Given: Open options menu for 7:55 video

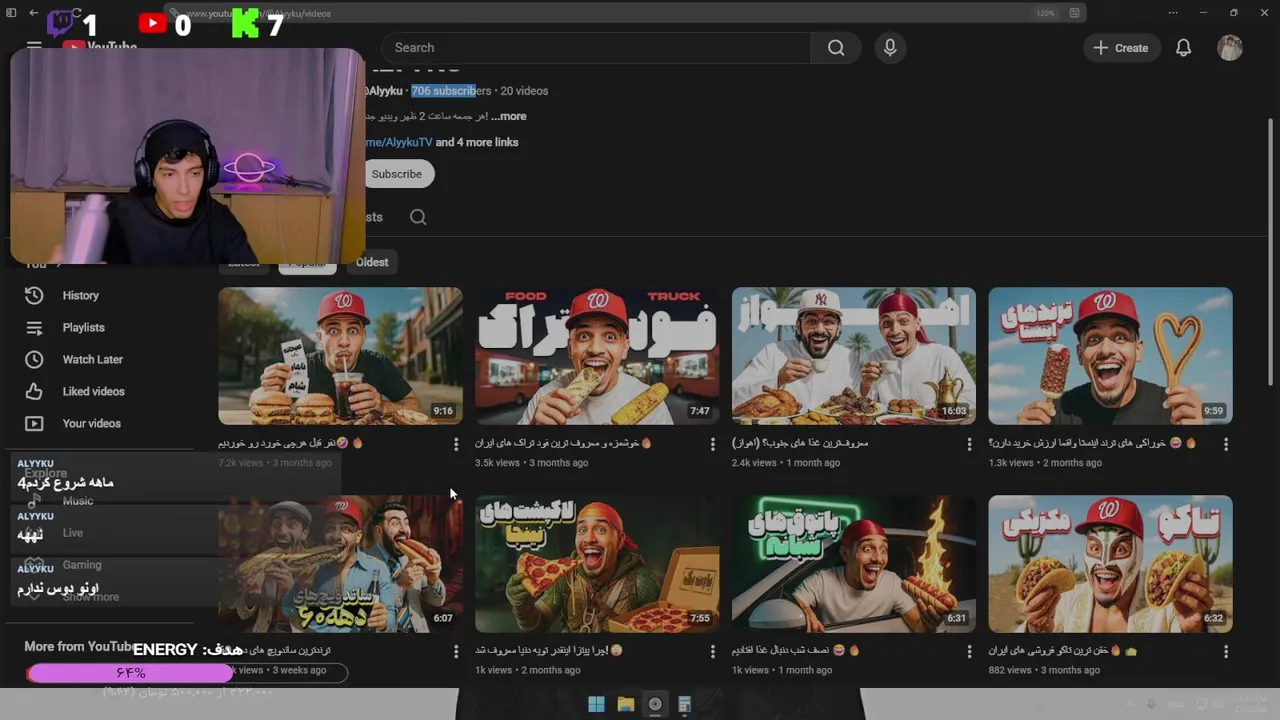Looking at the screenshot, I should [713, 652].
